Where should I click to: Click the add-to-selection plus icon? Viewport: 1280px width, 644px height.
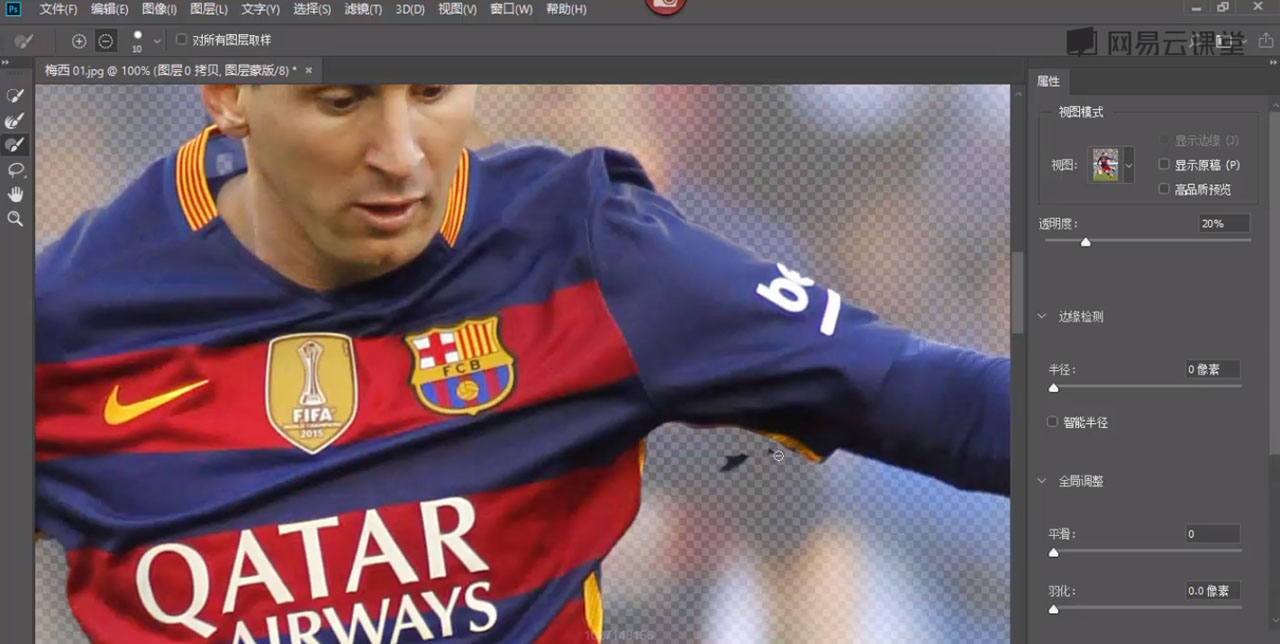coord(79,41)
